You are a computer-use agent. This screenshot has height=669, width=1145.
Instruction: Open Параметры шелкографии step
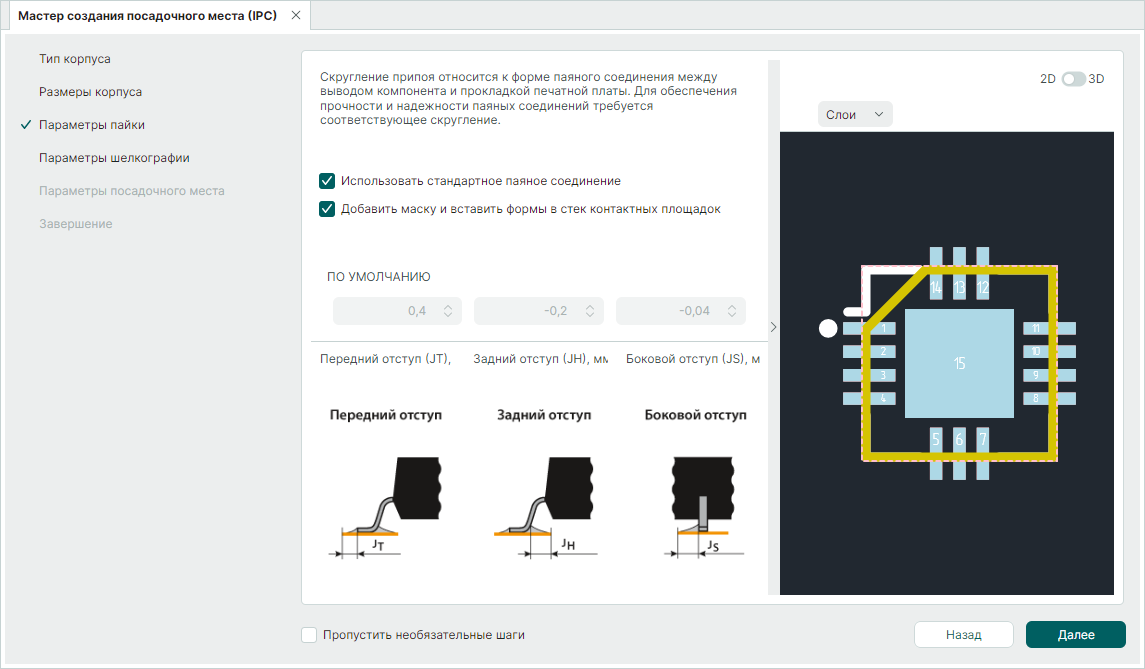tap(114, 158)
